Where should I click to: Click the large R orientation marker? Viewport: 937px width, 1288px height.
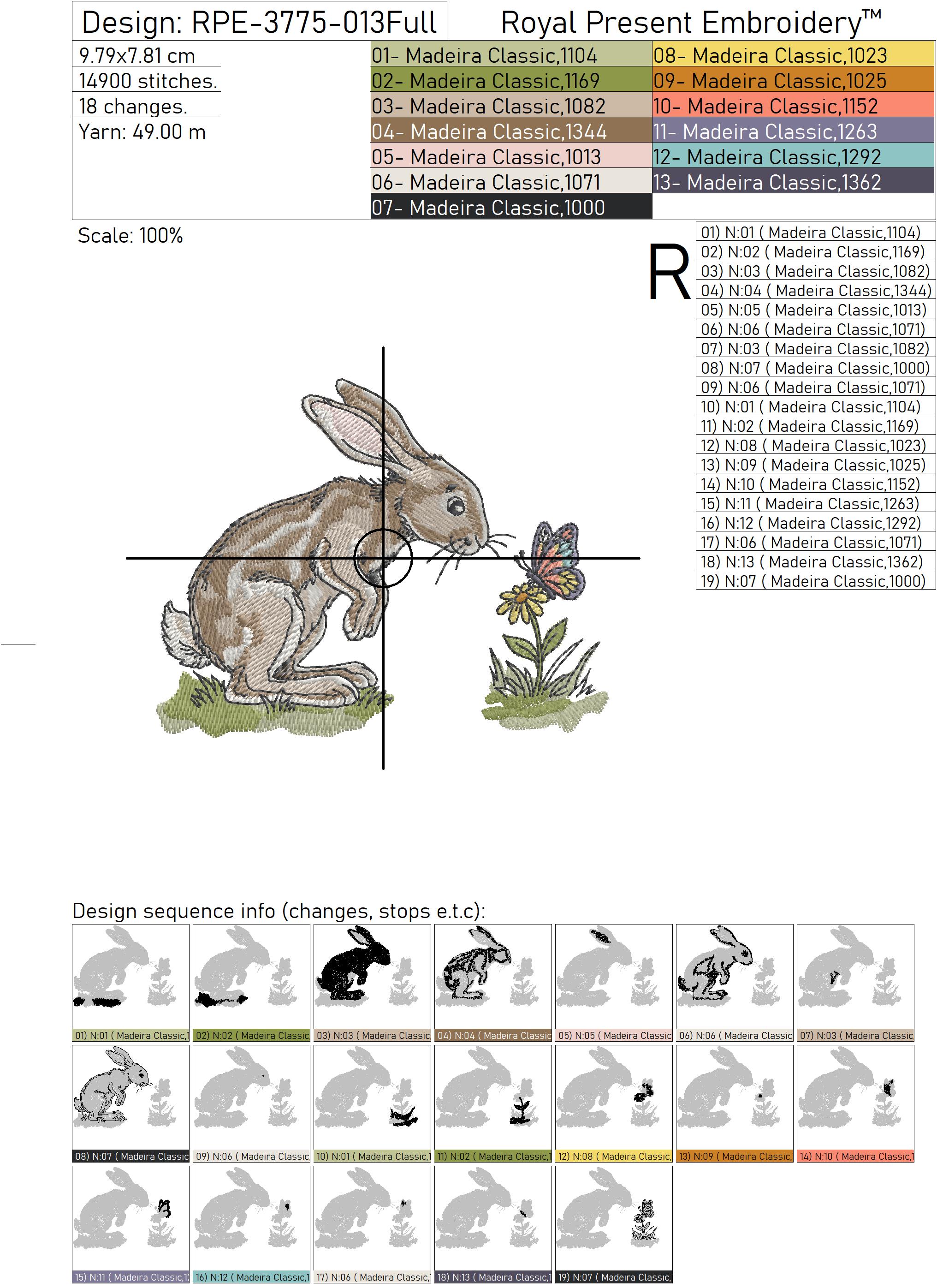(669, 271)
